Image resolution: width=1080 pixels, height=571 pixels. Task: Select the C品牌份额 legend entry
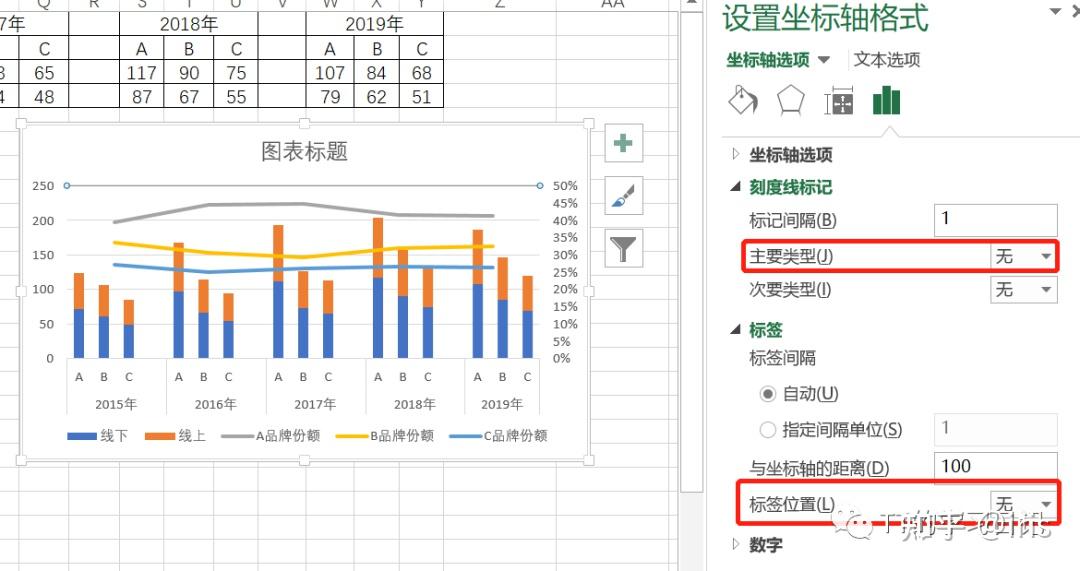pyautogui.click(x=498, y=435)
